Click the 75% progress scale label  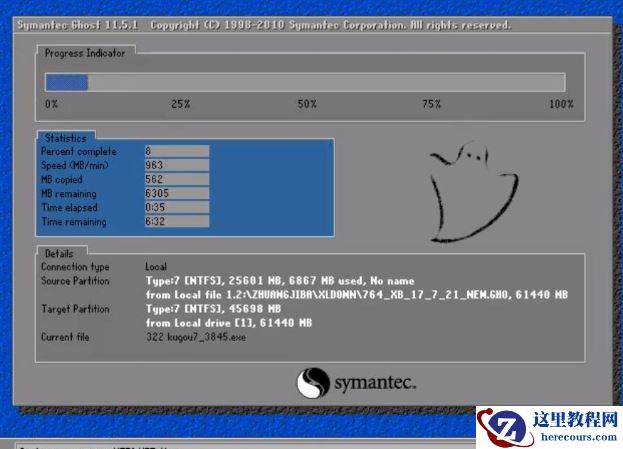click(432, 104)
